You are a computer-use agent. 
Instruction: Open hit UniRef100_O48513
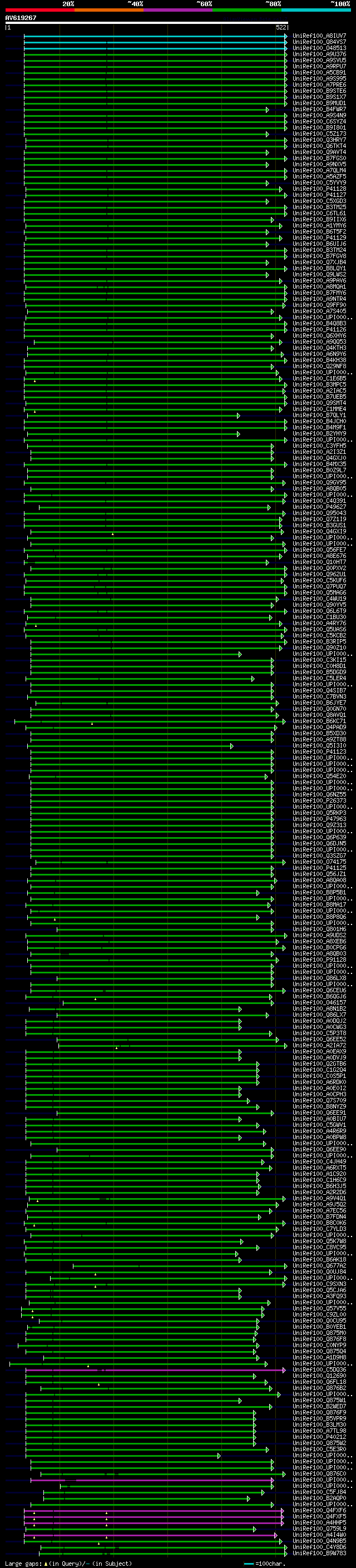coord(319,48)
